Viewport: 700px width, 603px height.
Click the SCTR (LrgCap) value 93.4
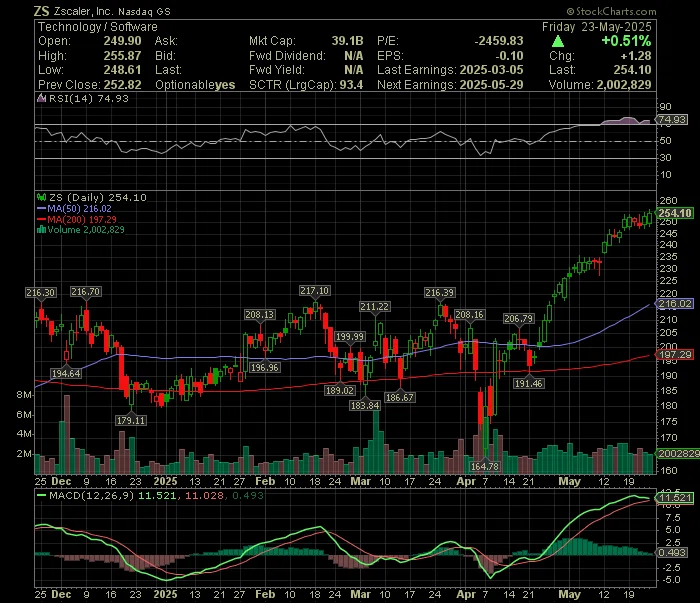click(351, 85)
